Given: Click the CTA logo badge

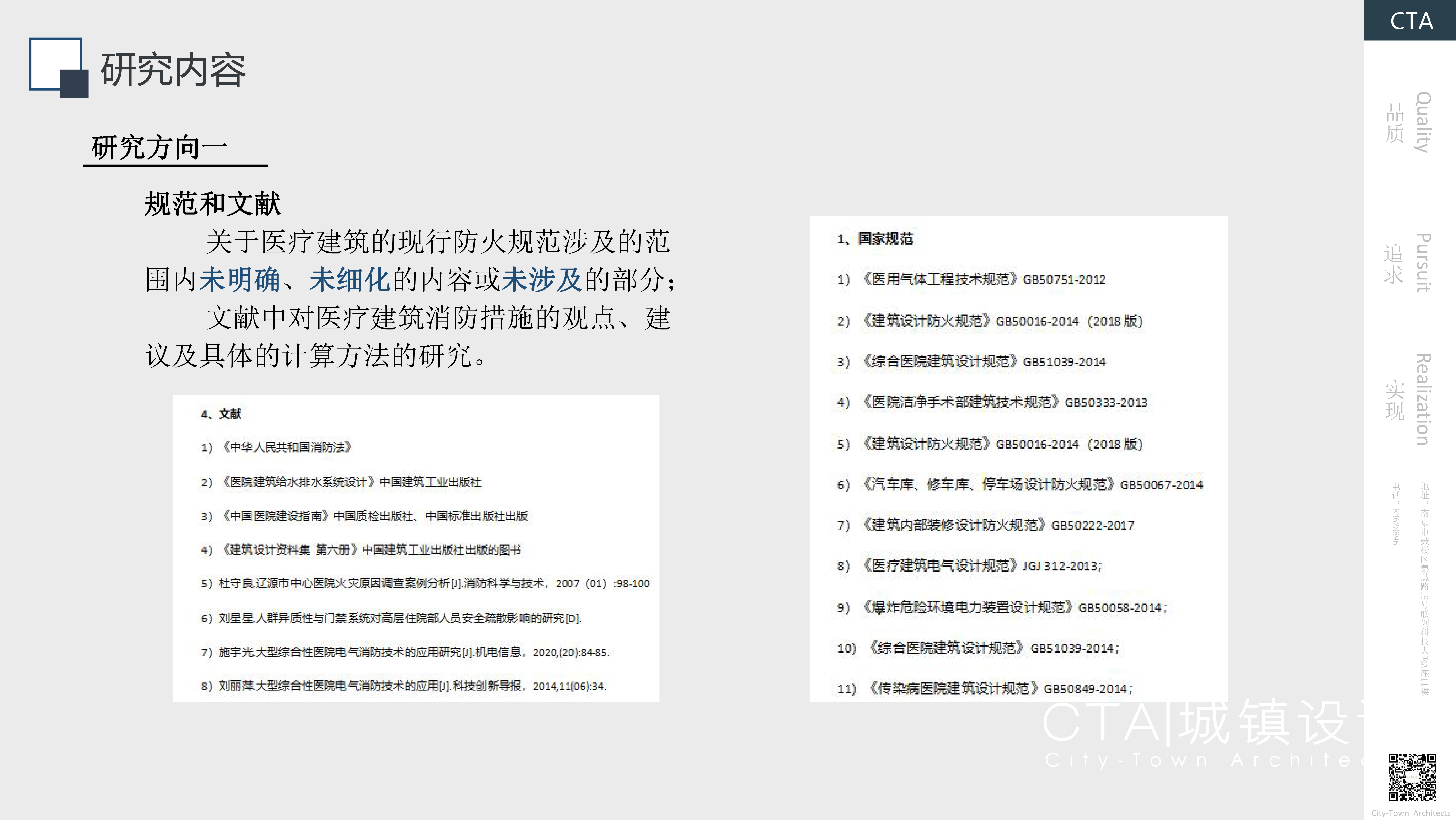Looking at the screenshot, I should (1410, 20).
